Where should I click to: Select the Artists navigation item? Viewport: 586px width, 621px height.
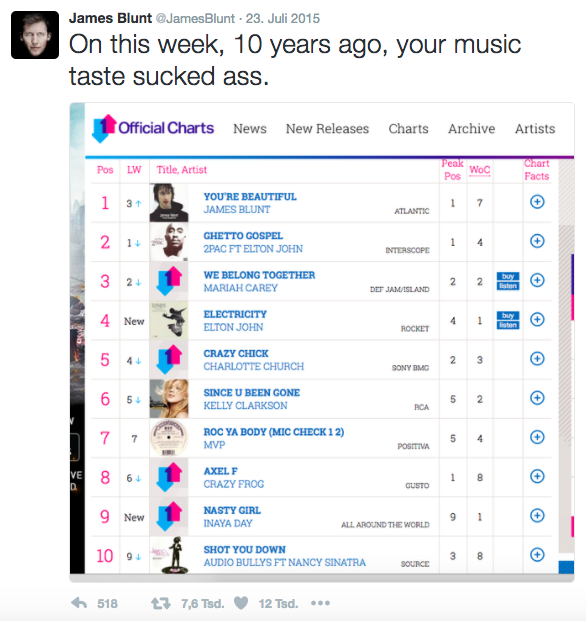[535, 129]
